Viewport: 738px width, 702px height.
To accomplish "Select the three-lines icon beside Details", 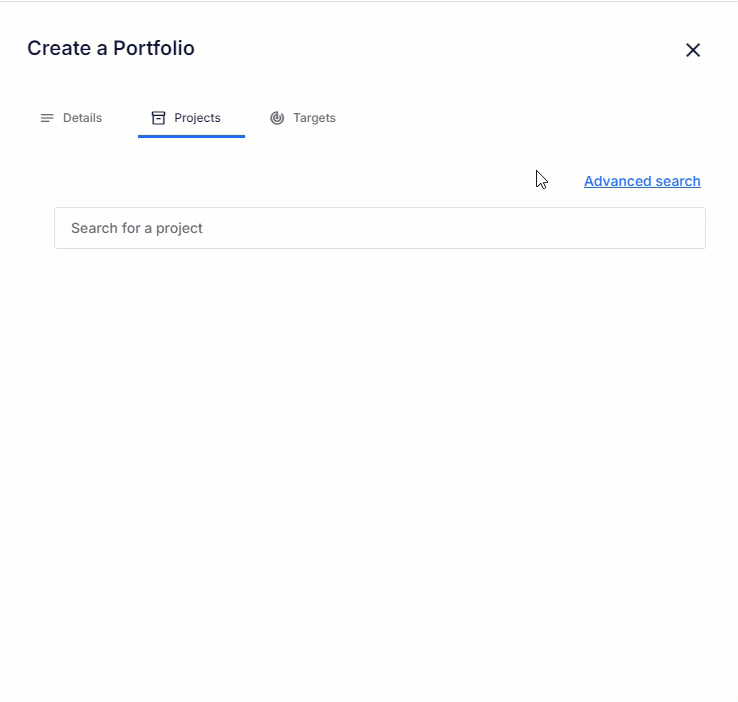I will tap(47, 118).
